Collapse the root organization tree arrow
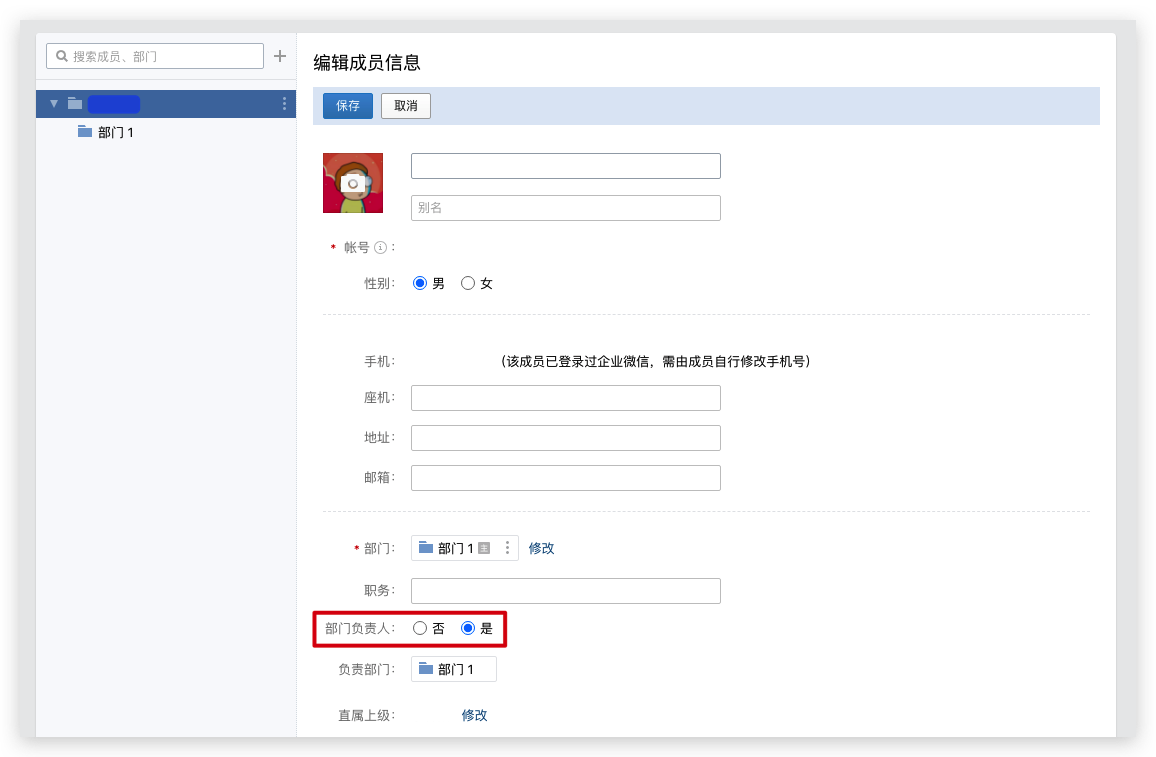Screen dimensions: 1156x757 [54, 104]
